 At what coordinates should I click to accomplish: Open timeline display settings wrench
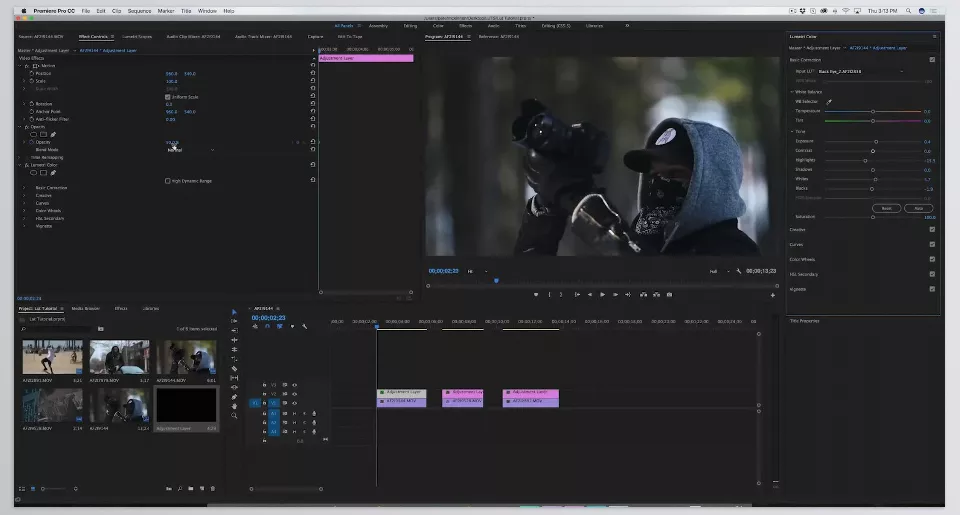coord(304,326)
